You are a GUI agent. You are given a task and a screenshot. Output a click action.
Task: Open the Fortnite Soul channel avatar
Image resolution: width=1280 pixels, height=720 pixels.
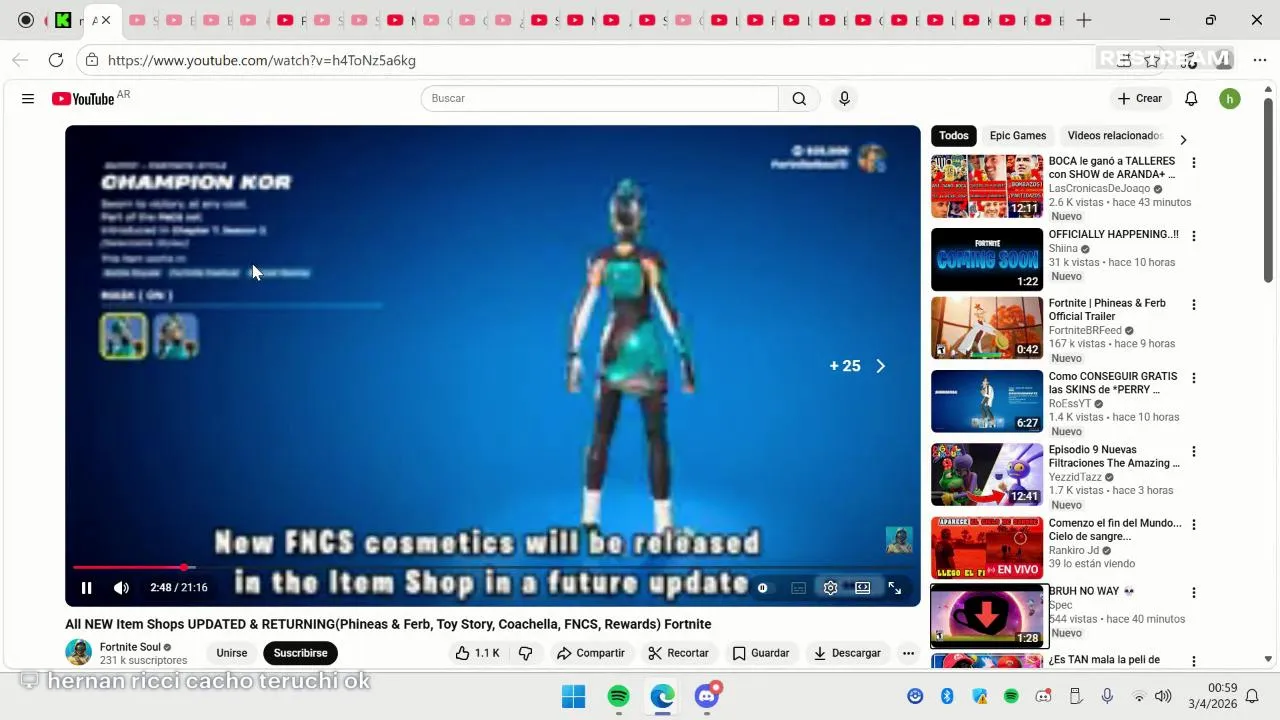coord(78,653)
